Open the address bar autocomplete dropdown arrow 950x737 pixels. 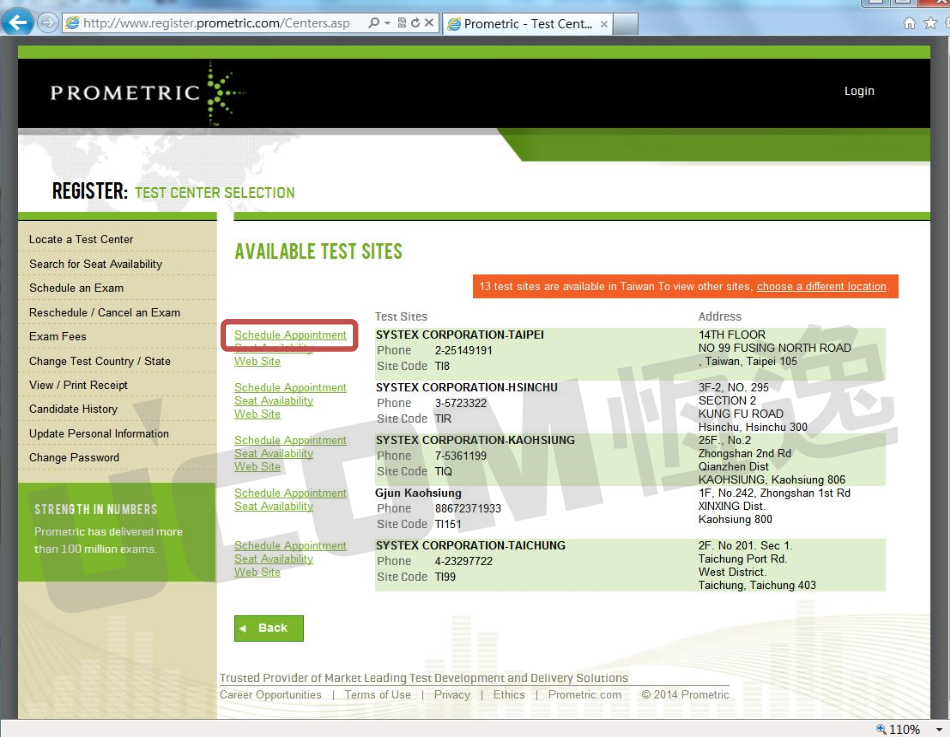pos(387,23)
